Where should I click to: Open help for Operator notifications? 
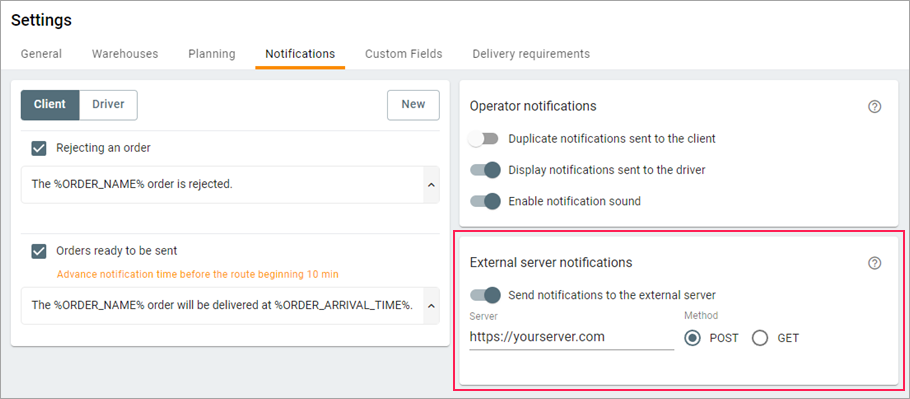[x=875, y=107]
